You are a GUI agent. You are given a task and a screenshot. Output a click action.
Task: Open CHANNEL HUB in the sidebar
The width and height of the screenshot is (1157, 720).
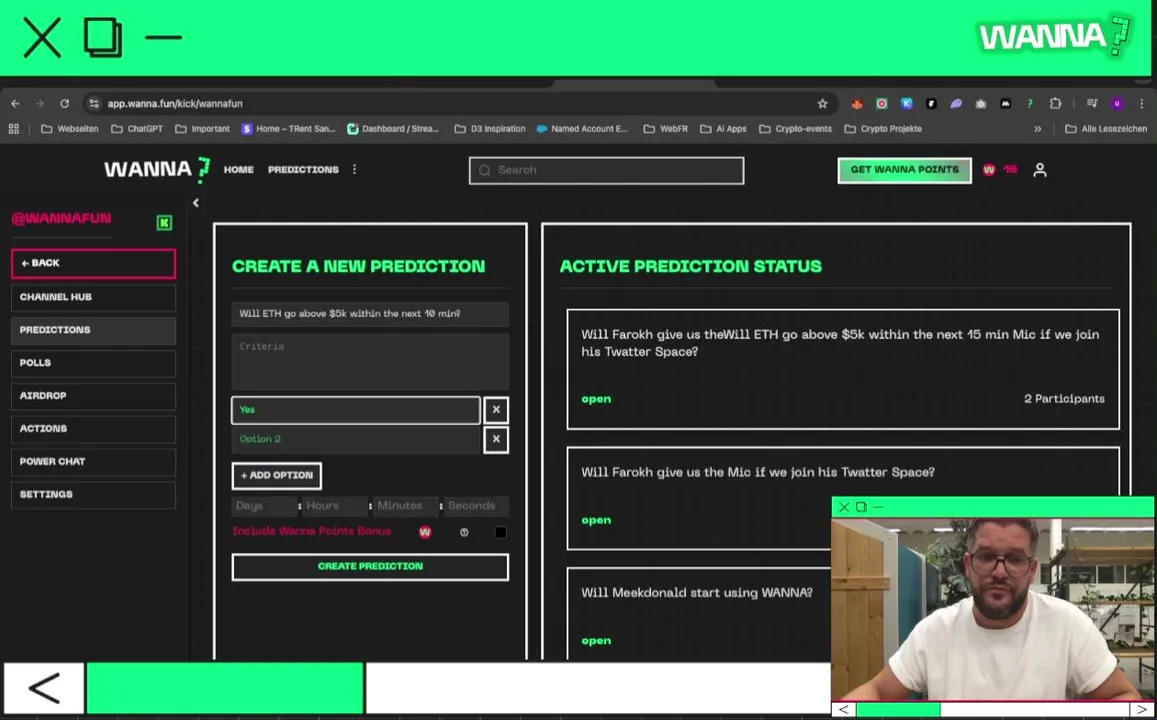[x=94, y=297]
